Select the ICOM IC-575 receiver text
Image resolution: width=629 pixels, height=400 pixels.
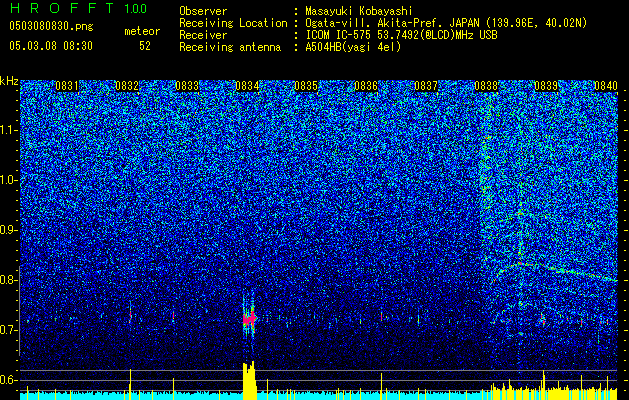[x=401, y=35]
